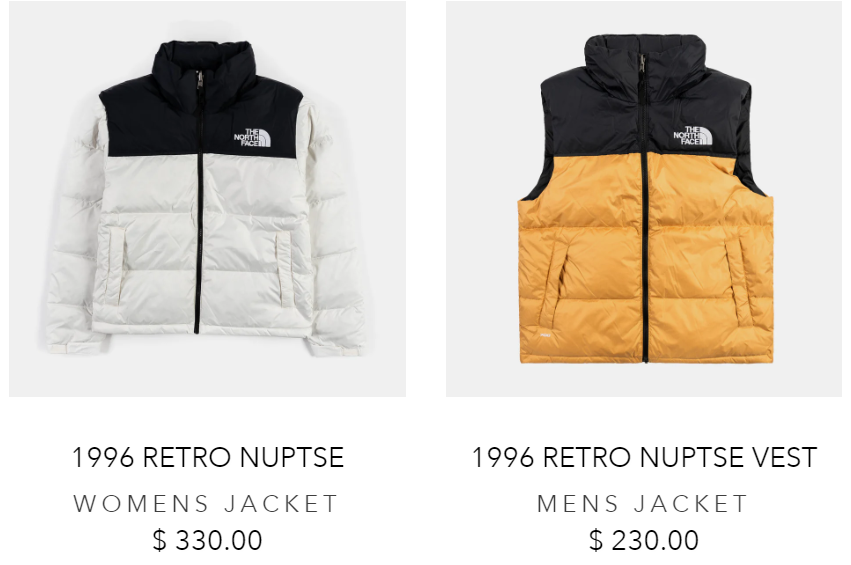Click the white jacket's left-side hand pocket
This screenshot has height=565, width=851.
(x=115, y=265)
